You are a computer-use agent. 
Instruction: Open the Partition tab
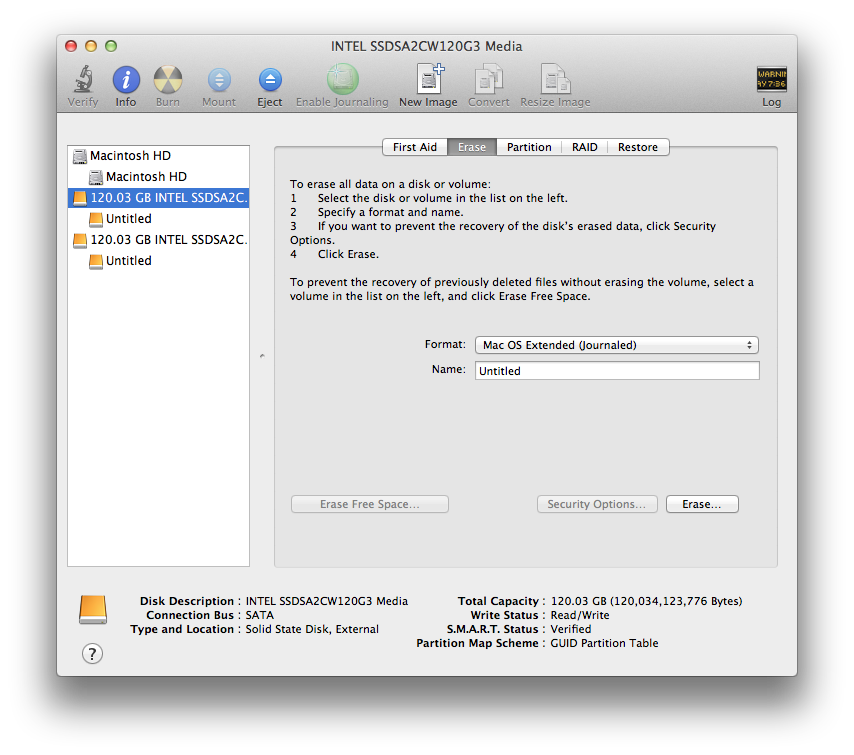tap(529, 147)
